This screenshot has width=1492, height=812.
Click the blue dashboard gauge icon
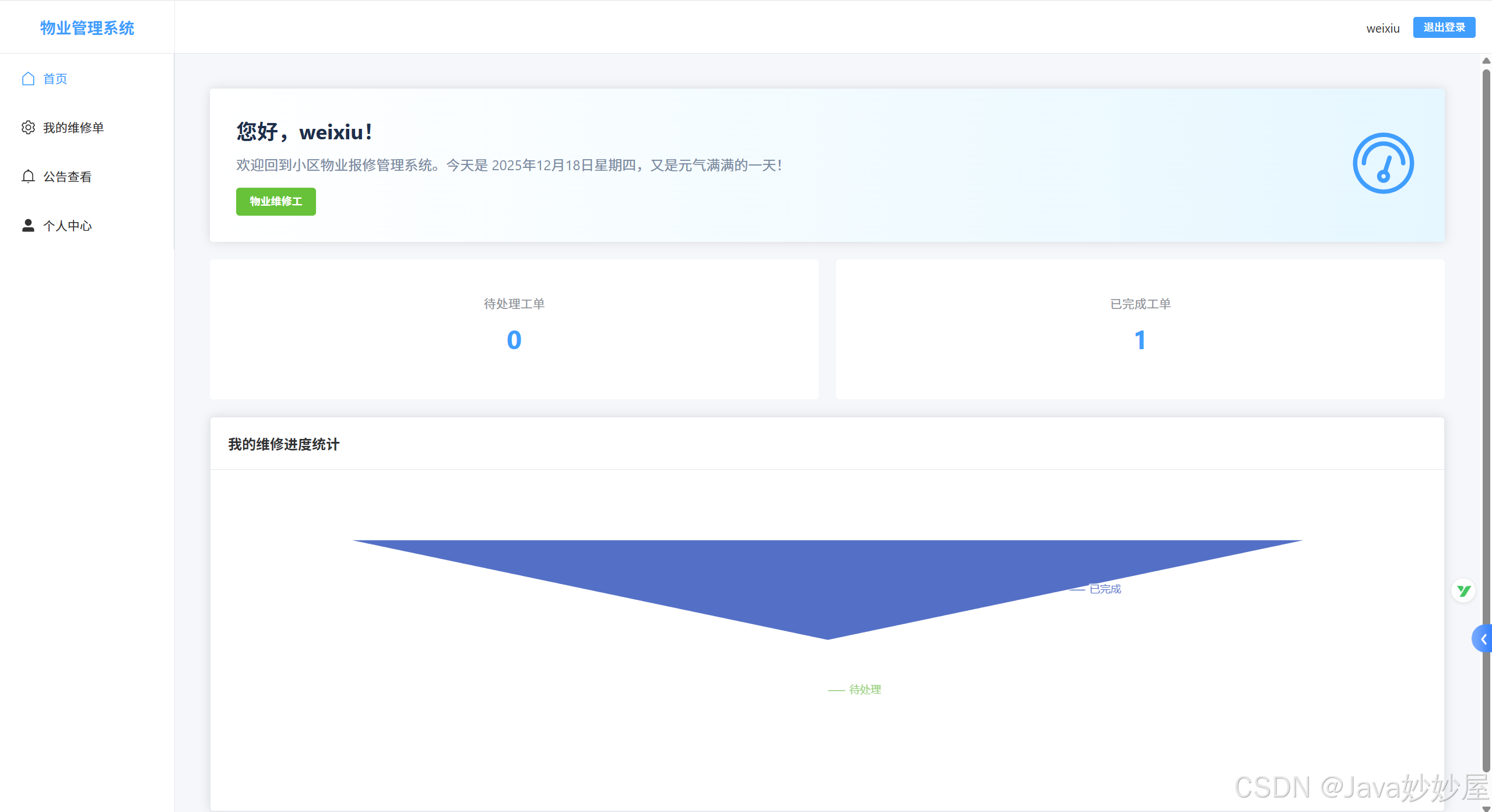(1382, 163)
